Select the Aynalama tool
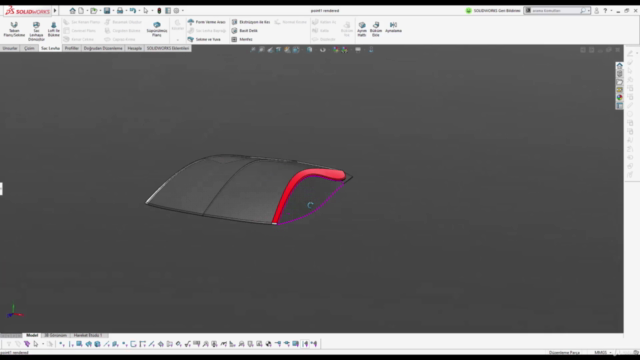The height and width of the screenshot is (360, 640). point(393,27)
